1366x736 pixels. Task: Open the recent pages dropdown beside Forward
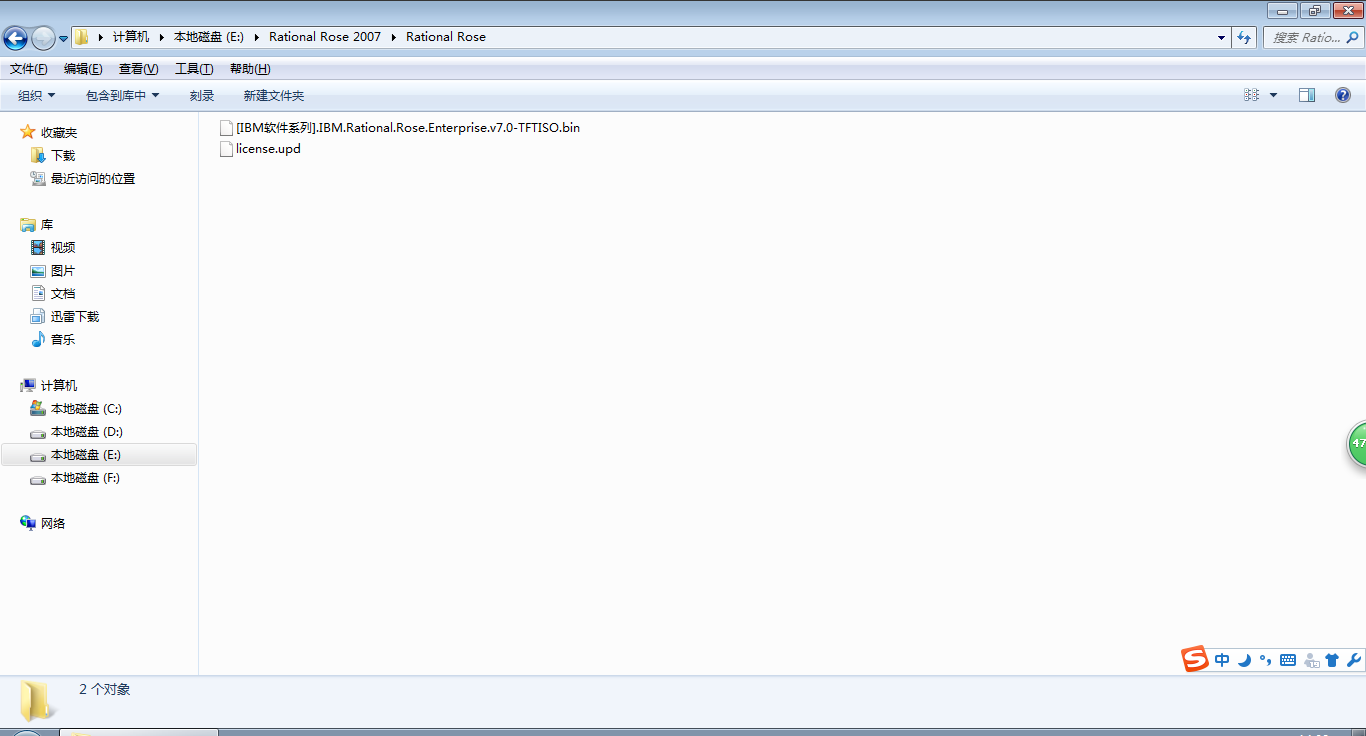pos(64,38)
